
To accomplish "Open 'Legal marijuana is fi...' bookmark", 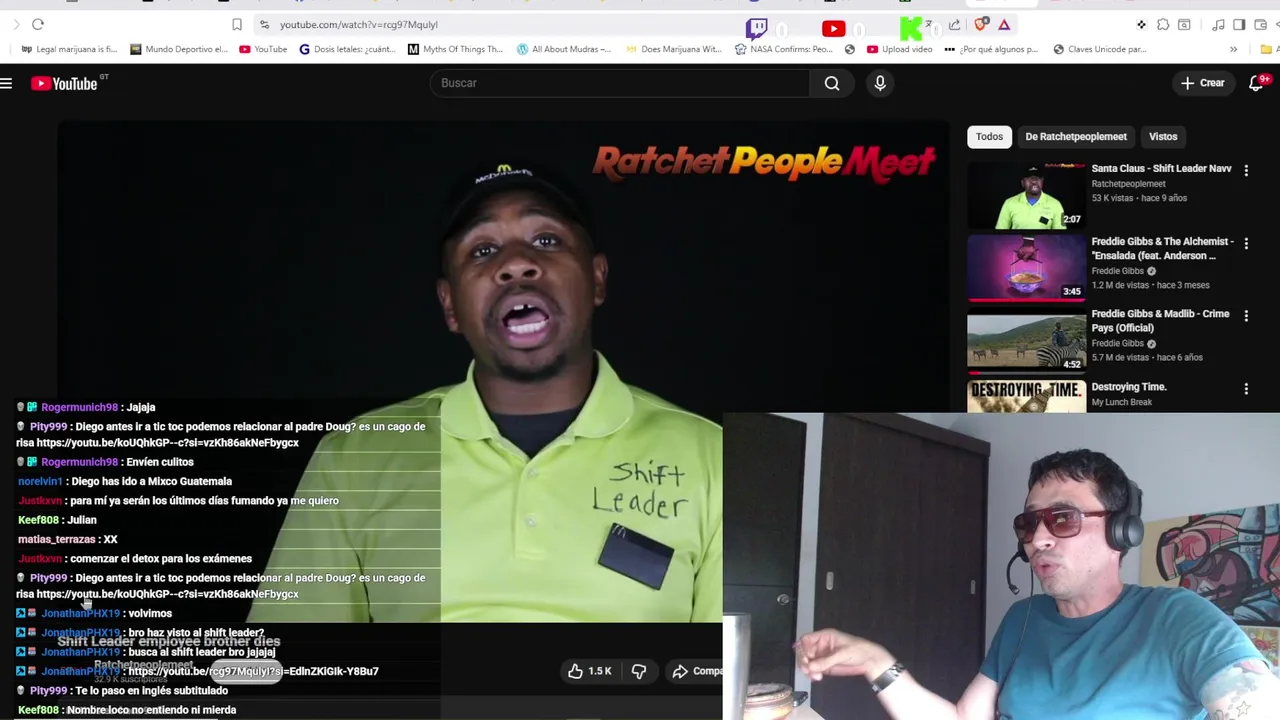I will click(69, 49).
